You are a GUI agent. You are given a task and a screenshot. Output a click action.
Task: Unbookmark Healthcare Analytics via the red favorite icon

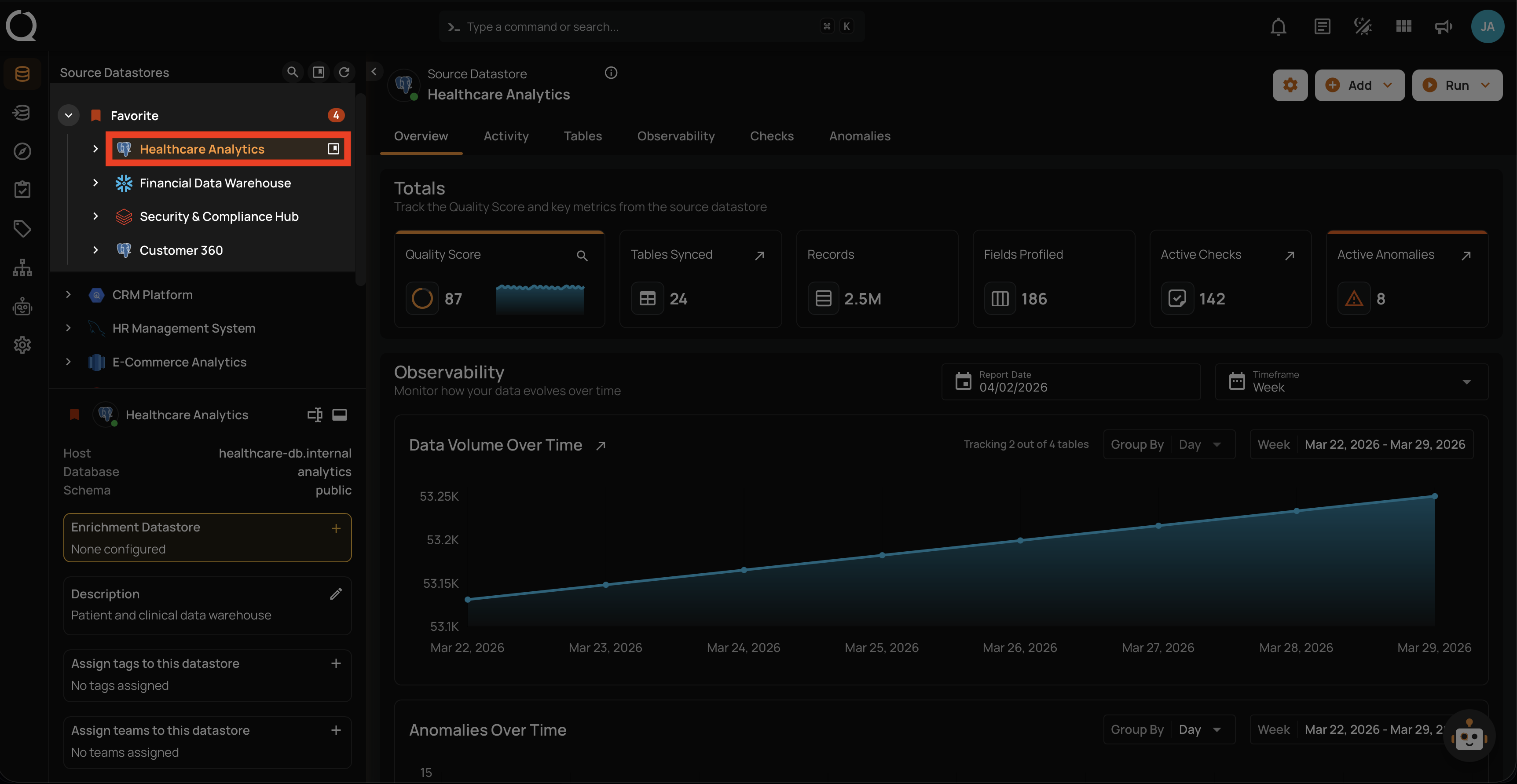pos(74,415)
